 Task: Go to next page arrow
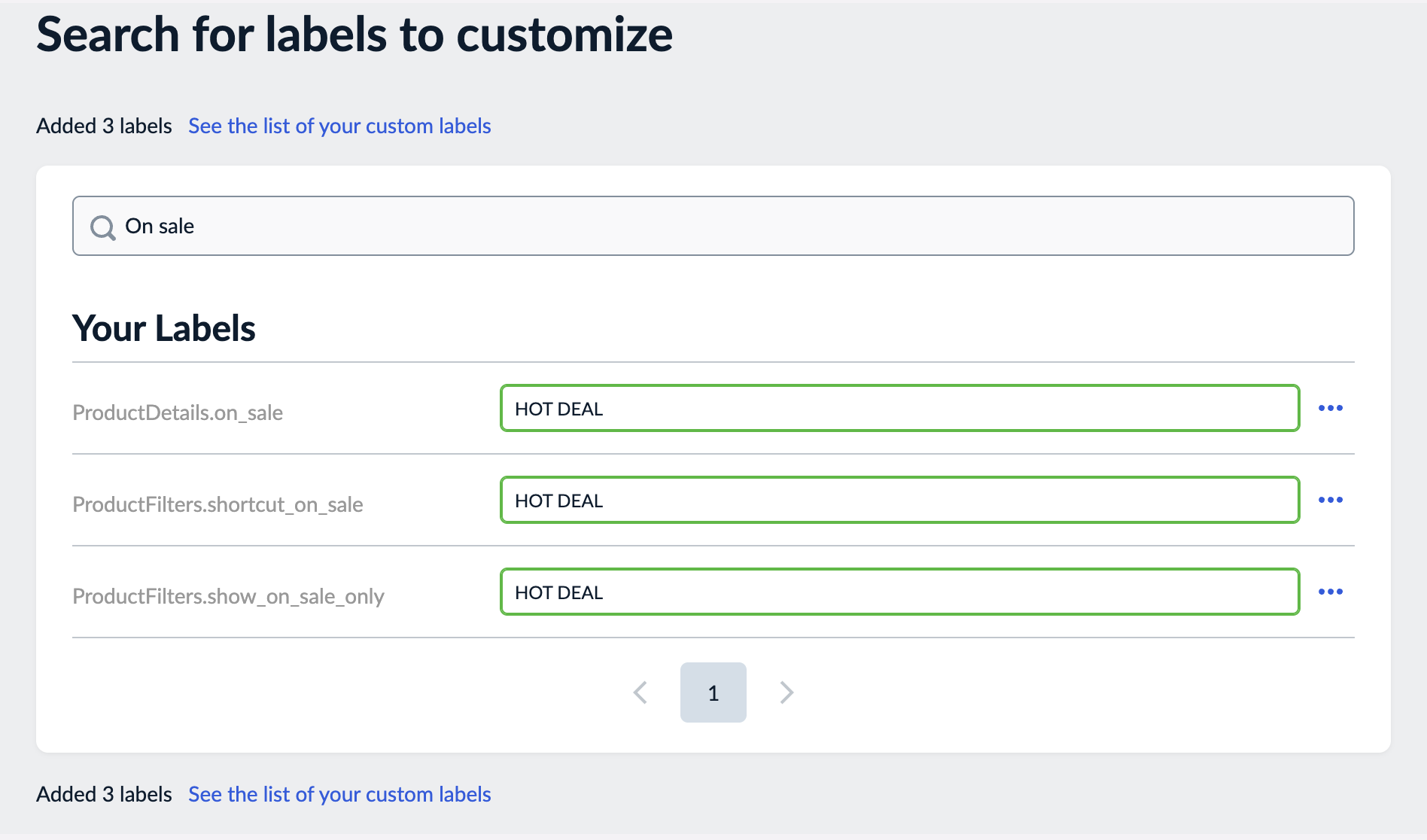[787, 692]
